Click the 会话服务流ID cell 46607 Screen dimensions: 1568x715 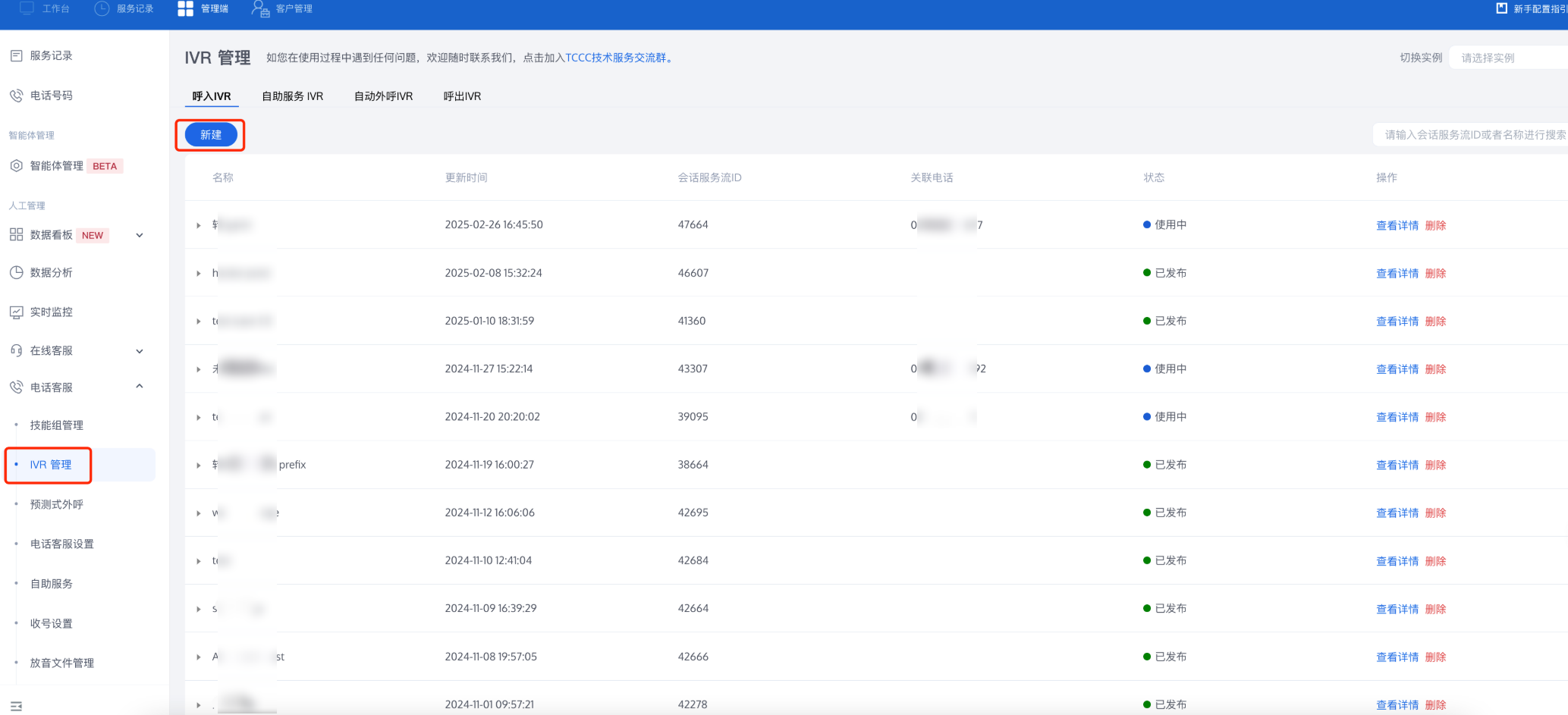(693, 273)
